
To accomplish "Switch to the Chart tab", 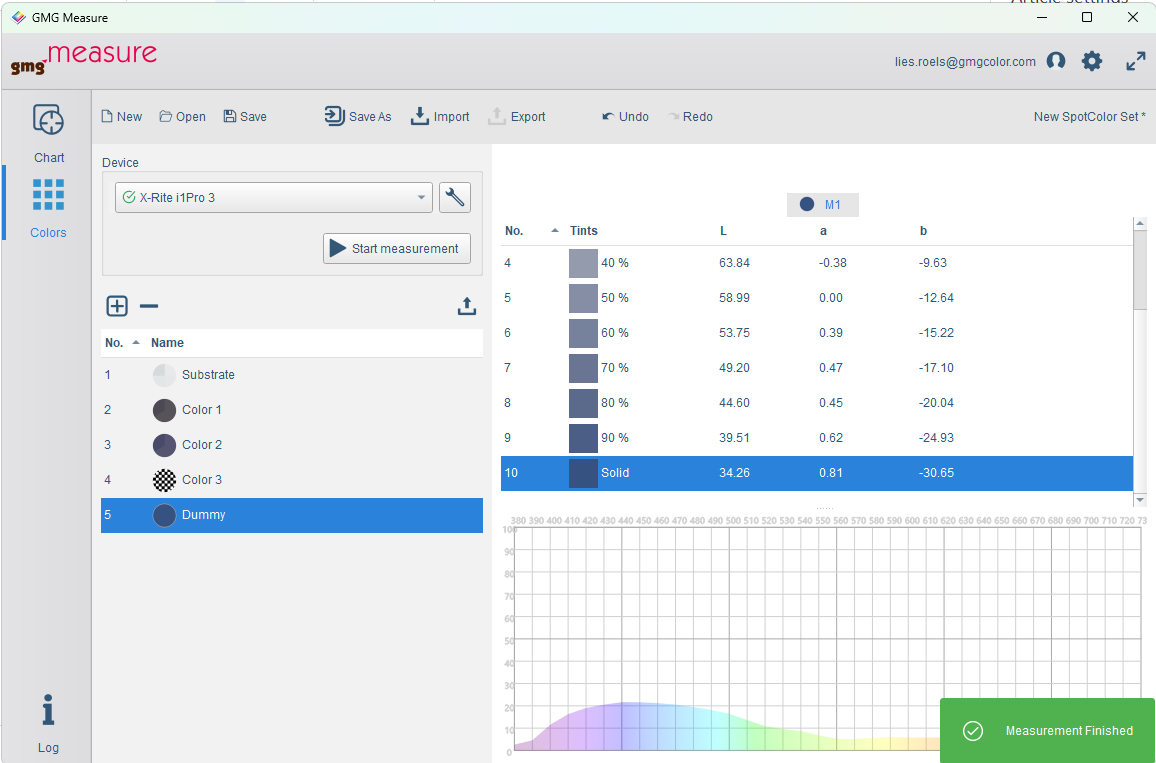I will tap(48, 133).
